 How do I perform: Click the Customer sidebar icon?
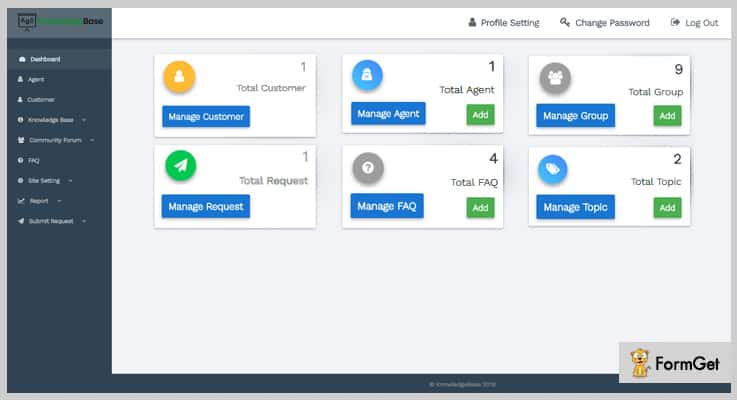20,100
